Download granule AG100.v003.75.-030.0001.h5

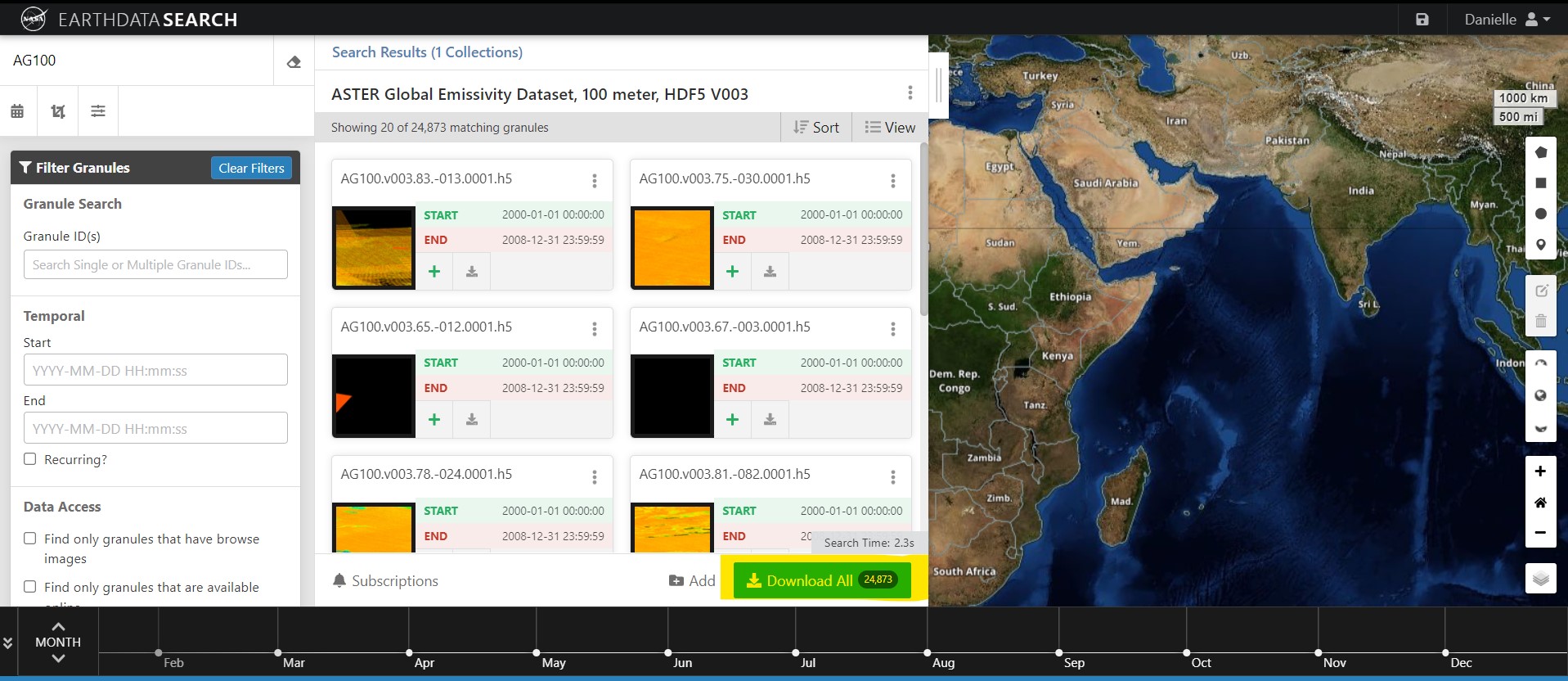click(770, 271)
